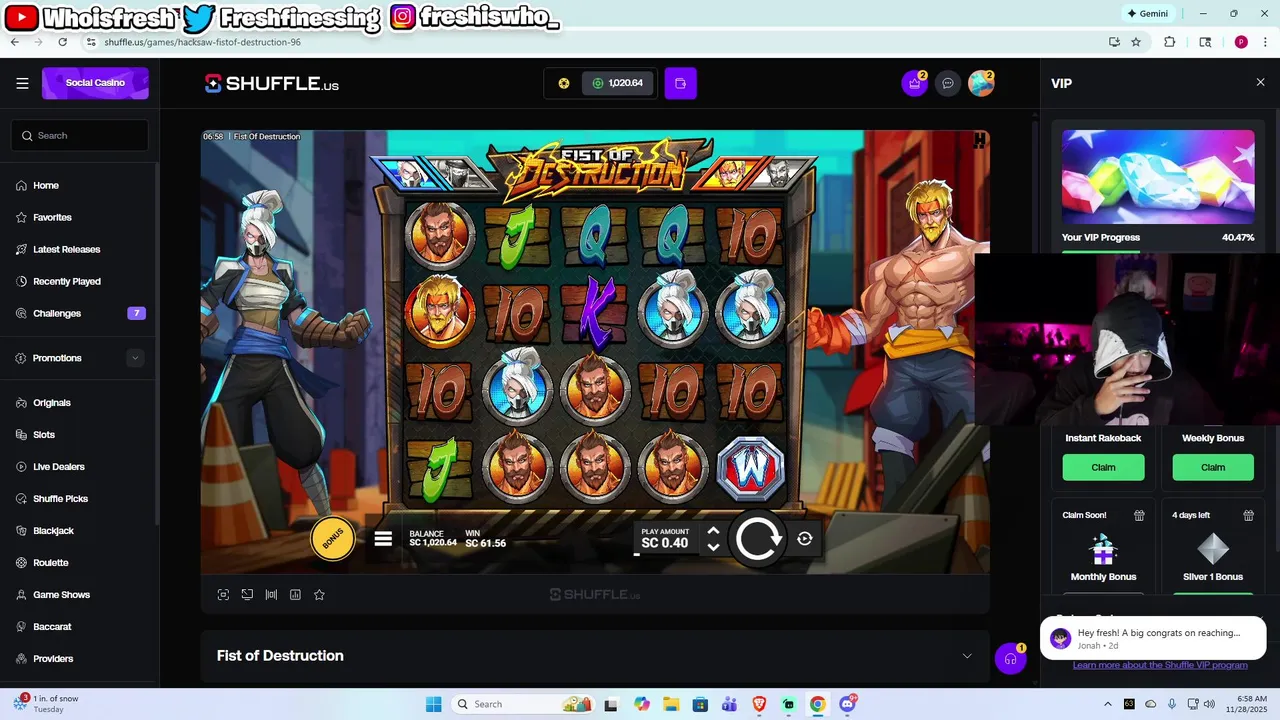Toggle theater mode under the game

(247, 594)
